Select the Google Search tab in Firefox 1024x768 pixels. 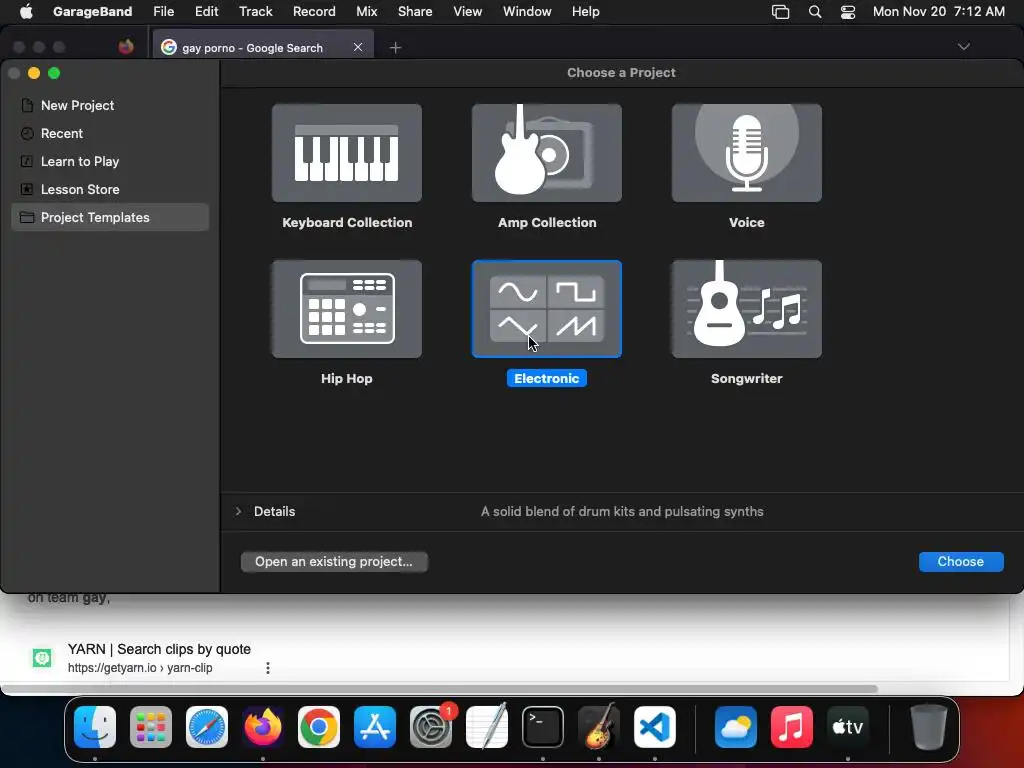pos(263,47)
